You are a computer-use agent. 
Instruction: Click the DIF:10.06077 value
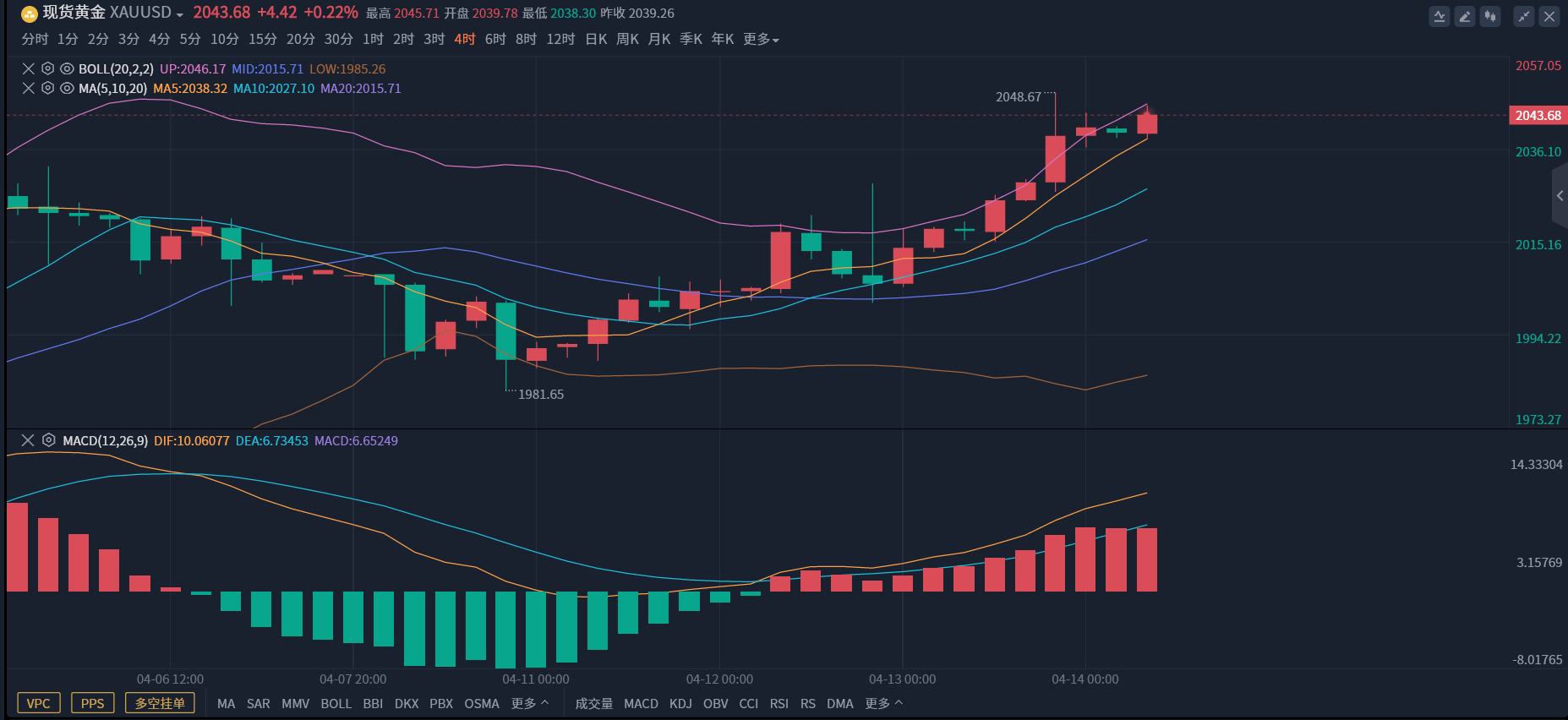tap(192, 440)
